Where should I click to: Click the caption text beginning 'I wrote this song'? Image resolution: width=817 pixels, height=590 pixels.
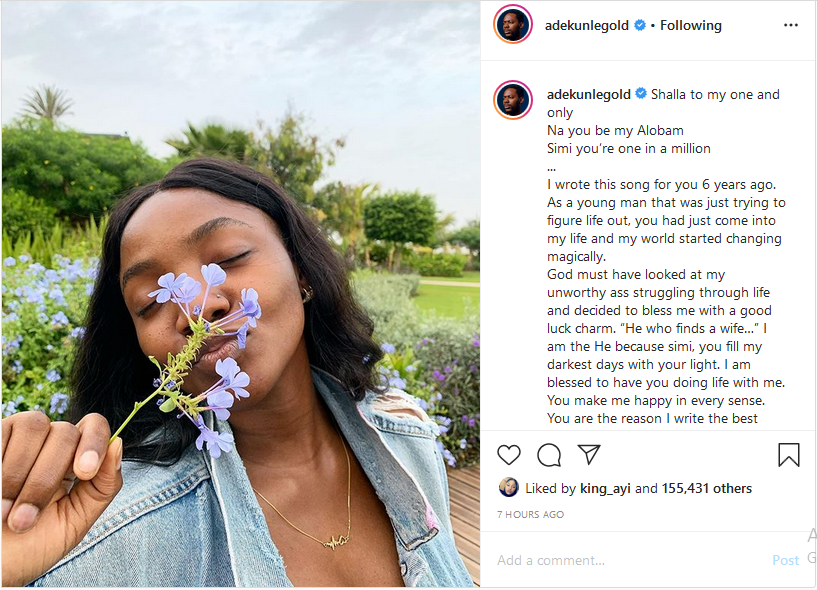(662, 185)
